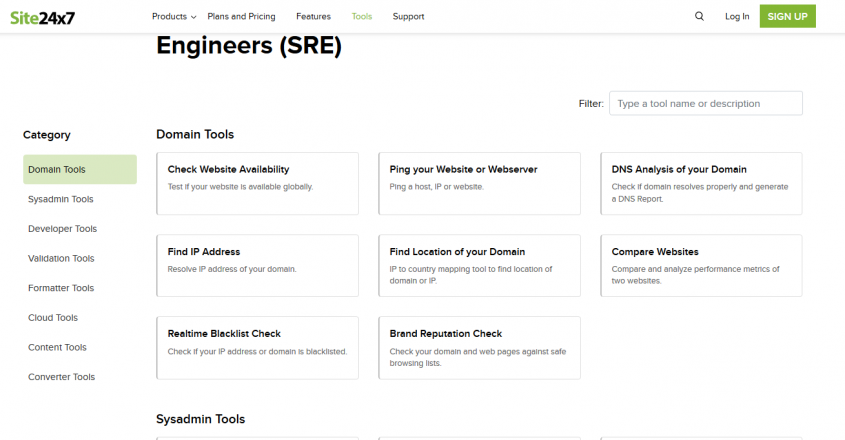Switch to Cloud Tools category
845x440 pixels.
tap(54, 318)
